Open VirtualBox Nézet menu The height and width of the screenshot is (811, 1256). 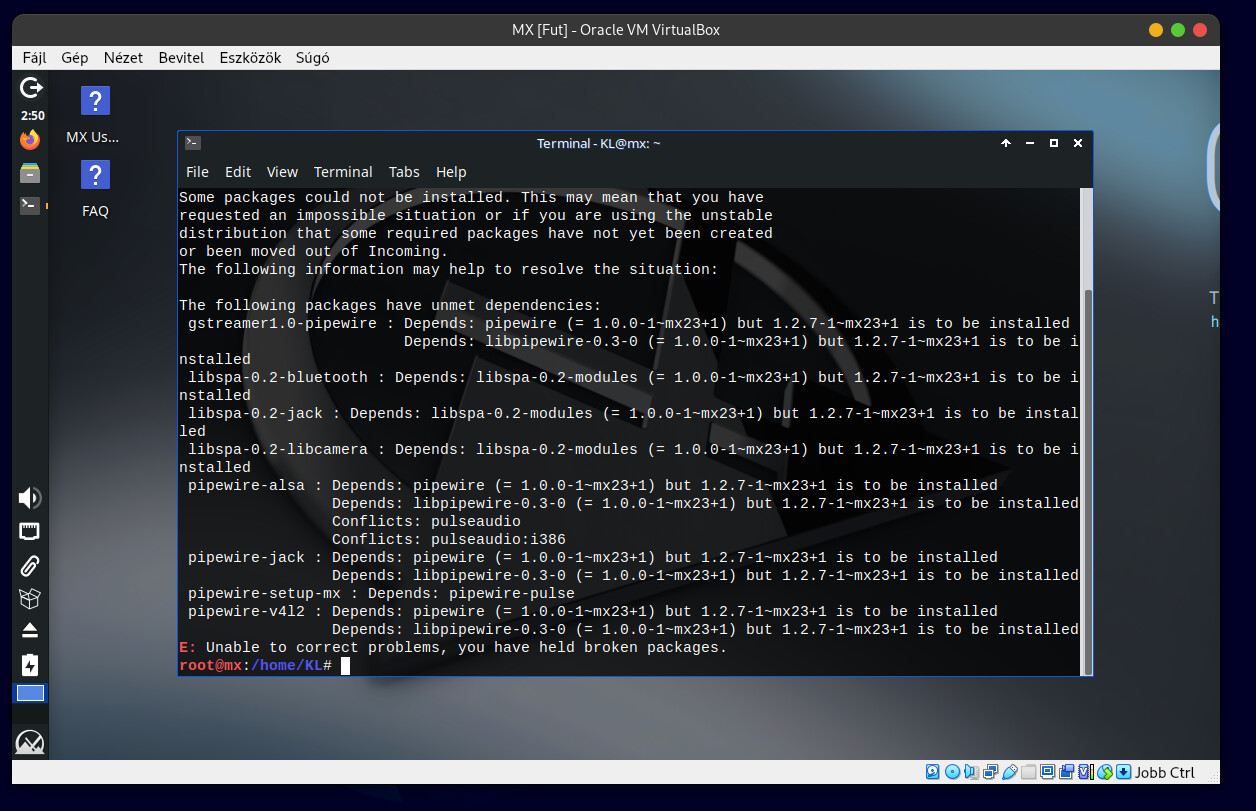123,58
